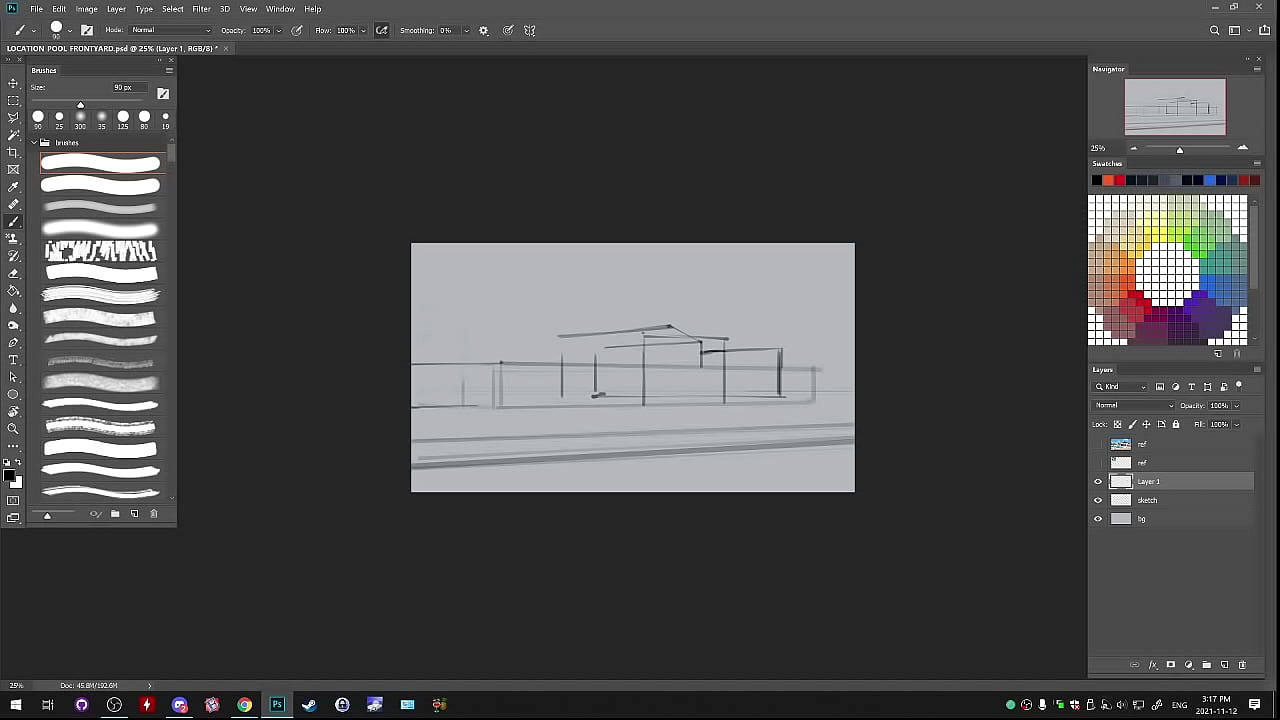
Task: Activate the Zoom tool
Action: pyautogui.click(x=13, y=429)
